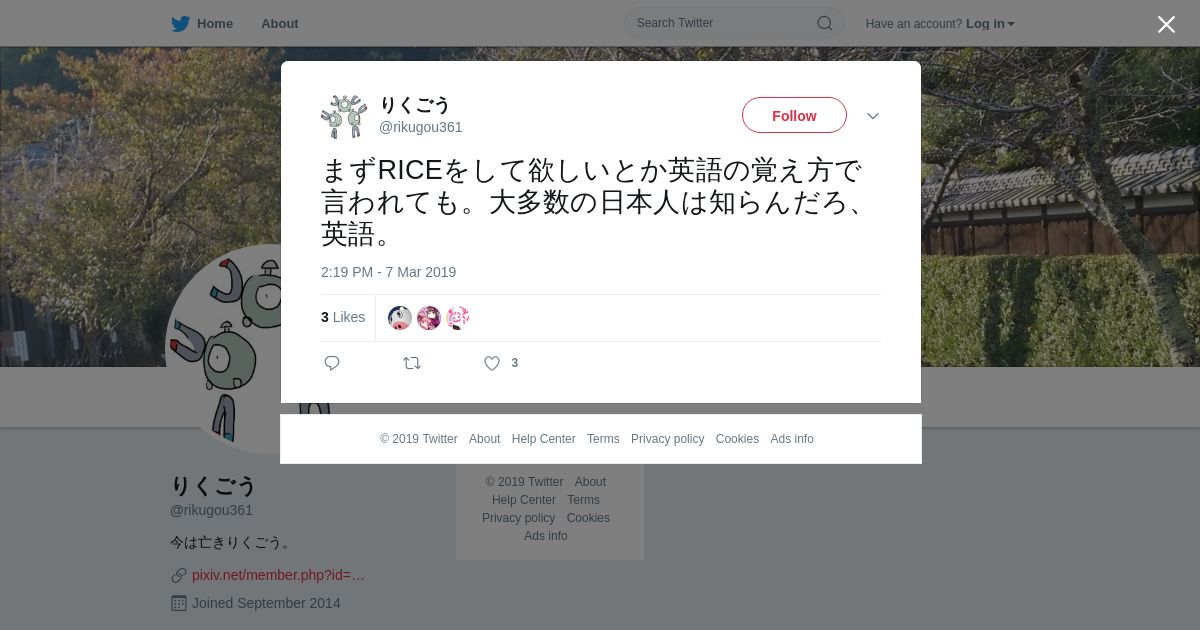This screenshot has width=1200, height=630.
Task: Expand the tweet options chevron menu
Action: 873,116
